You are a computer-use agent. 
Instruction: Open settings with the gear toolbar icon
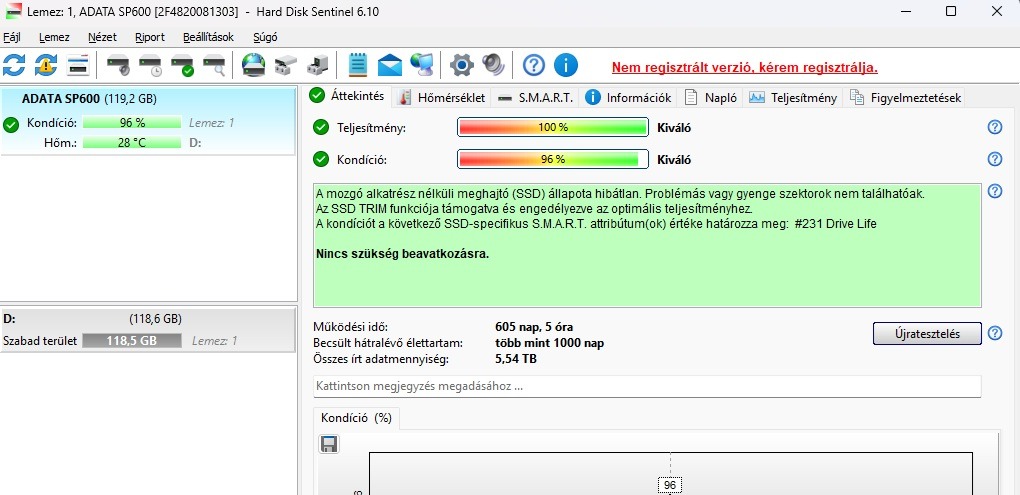click(x=462, y=65)
